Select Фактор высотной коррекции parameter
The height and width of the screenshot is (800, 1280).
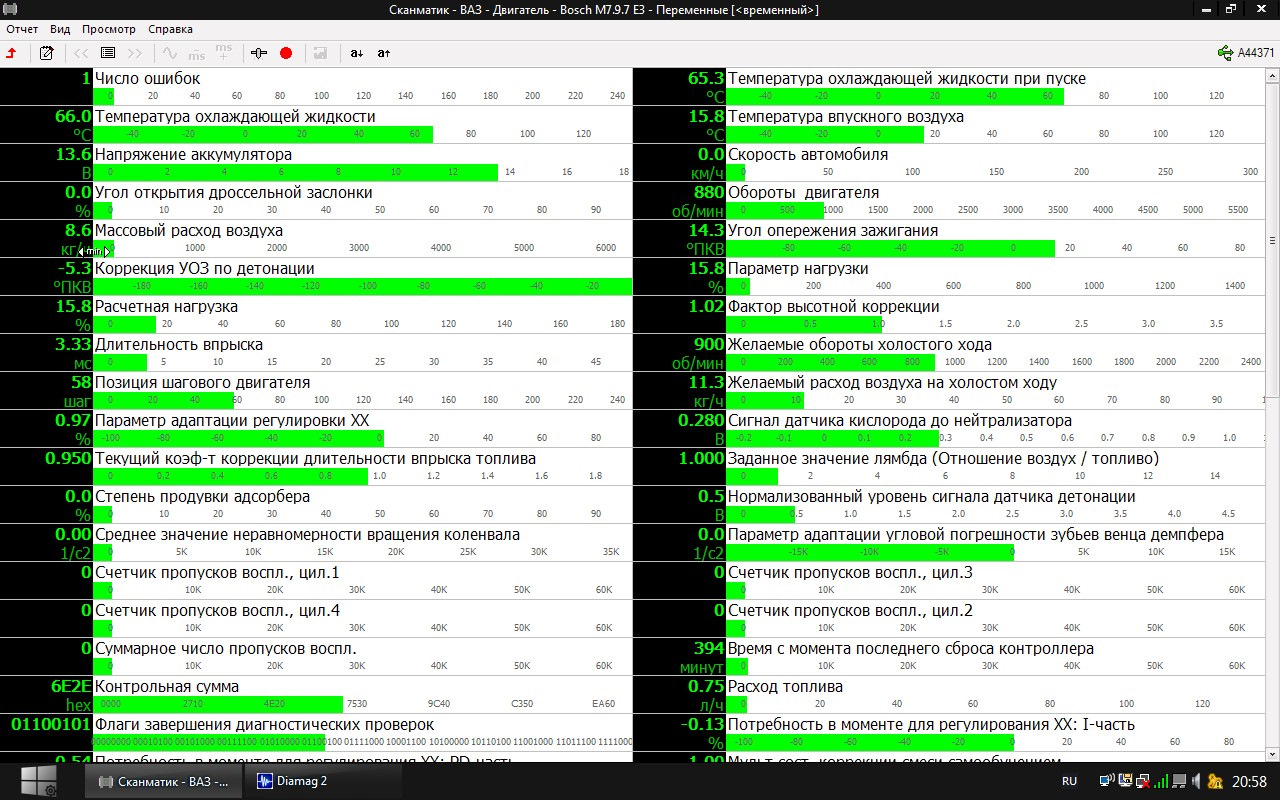[x=949, y=315]
